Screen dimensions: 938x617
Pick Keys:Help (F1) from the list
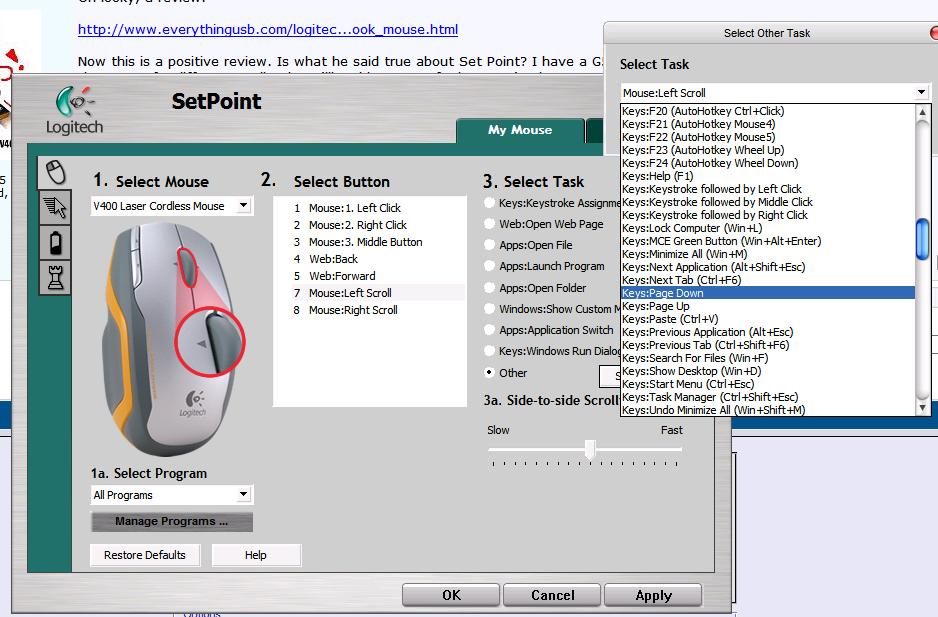[768, 176]
